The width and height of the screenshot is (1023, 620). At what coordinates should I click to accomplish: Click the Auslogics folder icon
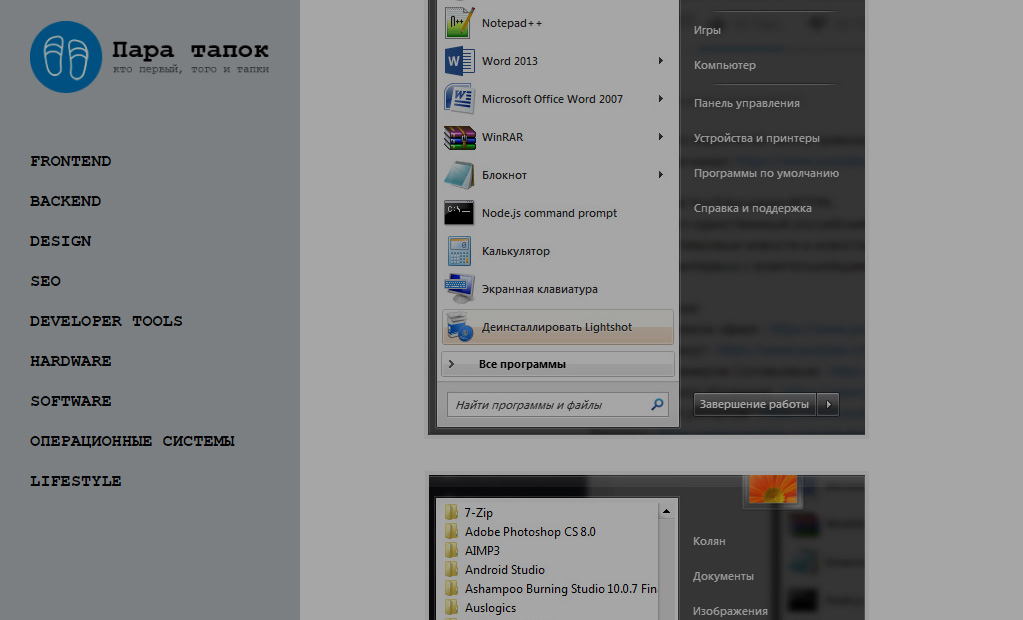[451, 607]
